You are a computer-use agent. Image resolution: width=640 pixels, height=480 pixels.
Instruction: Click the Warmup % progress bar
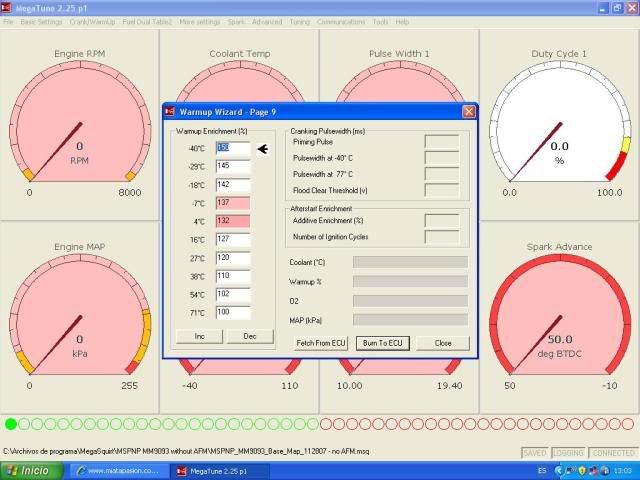[x=410, y=281]
